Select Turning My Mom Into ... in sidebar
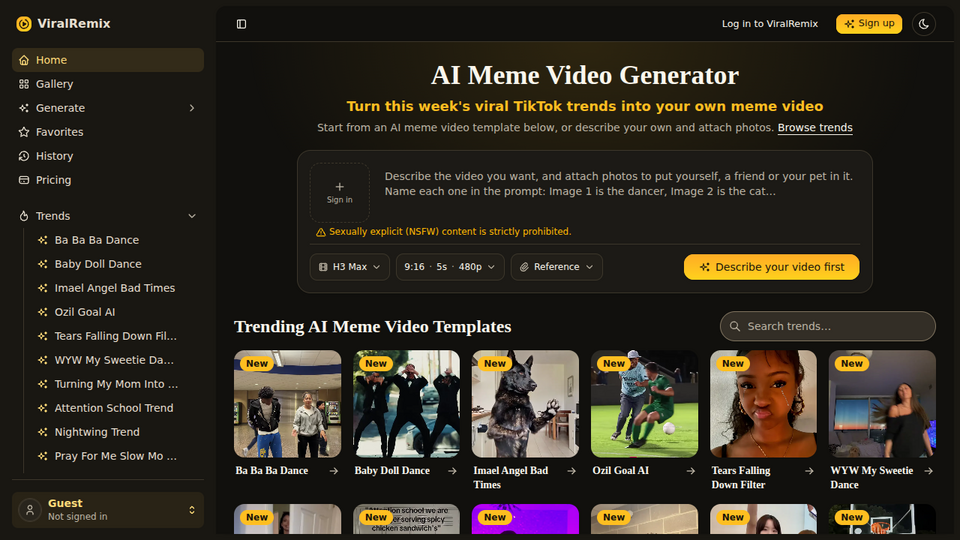 [118, 384]
